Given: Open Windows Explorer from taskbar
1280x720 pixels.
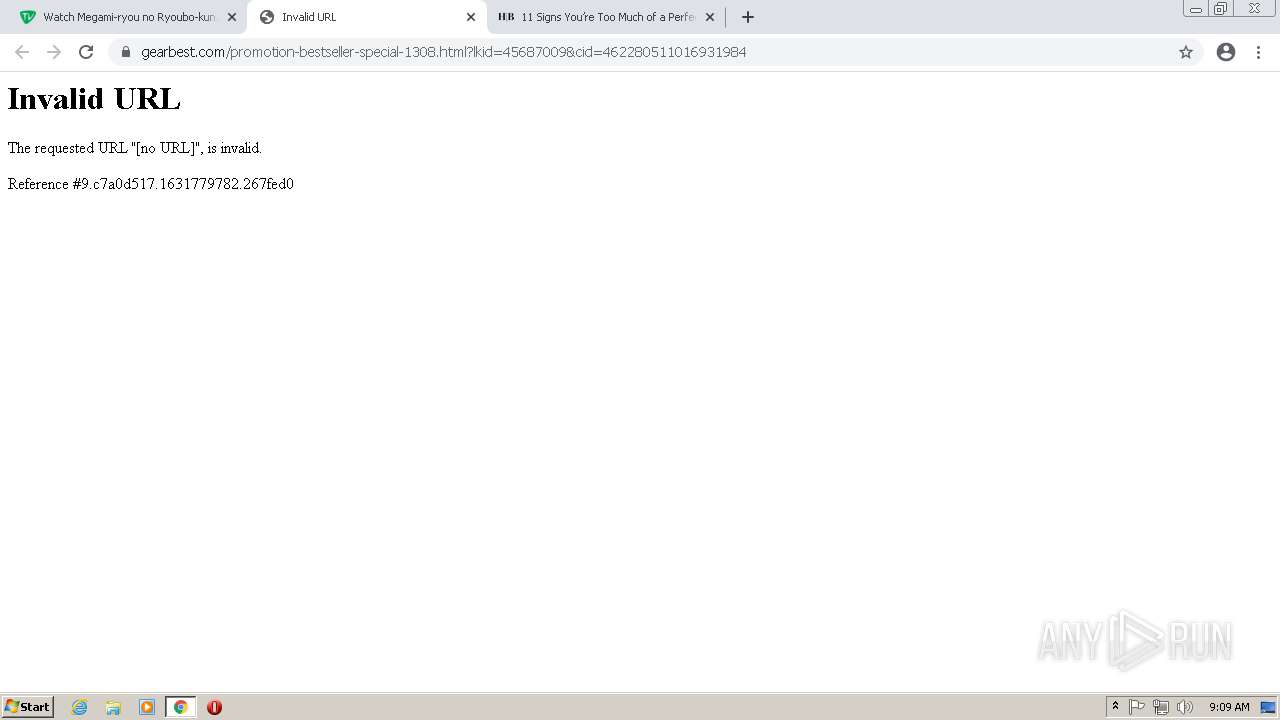Looking at the screenshot, I should point(113,707).
